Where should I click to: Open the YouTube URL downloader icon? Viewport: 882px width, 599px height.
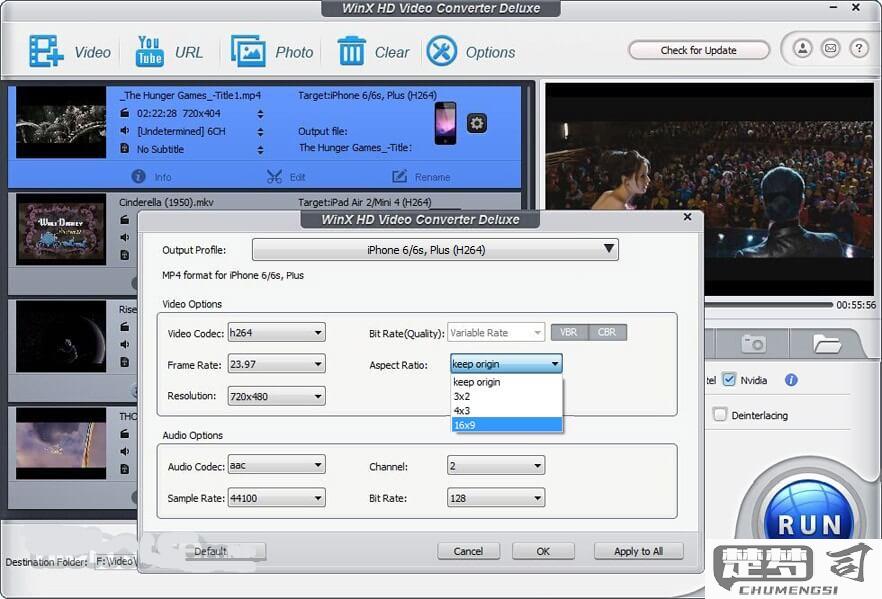[x=149, y=51]
